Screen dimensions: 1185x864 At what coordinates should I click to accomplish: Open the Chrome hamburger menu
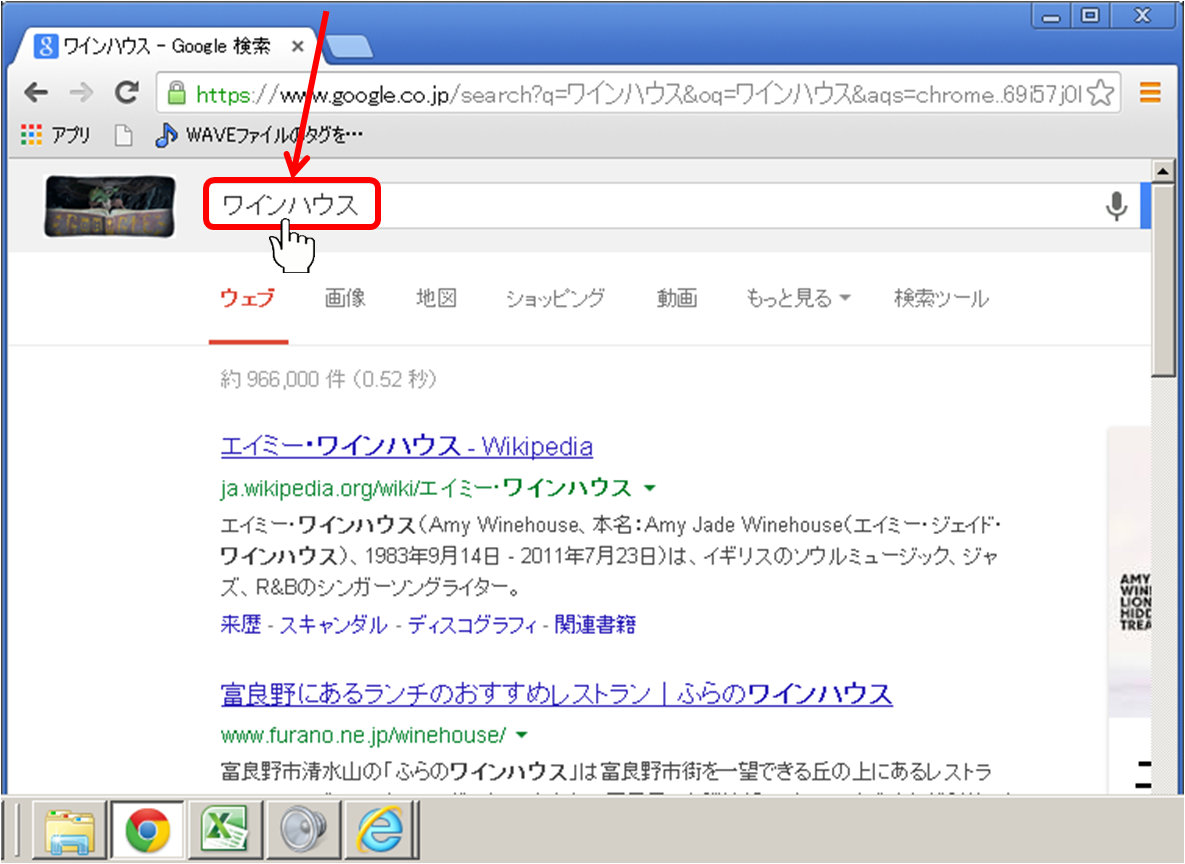coord(1150,94)
